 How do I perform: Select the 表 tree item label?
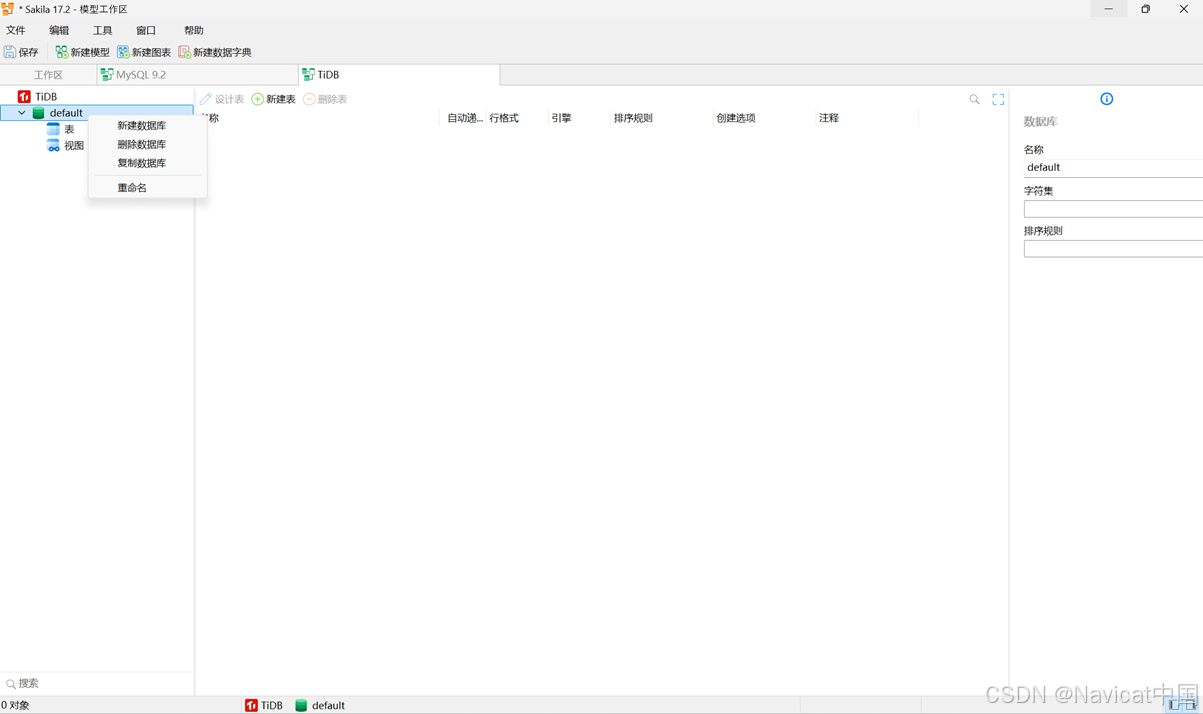pos(69,129)
